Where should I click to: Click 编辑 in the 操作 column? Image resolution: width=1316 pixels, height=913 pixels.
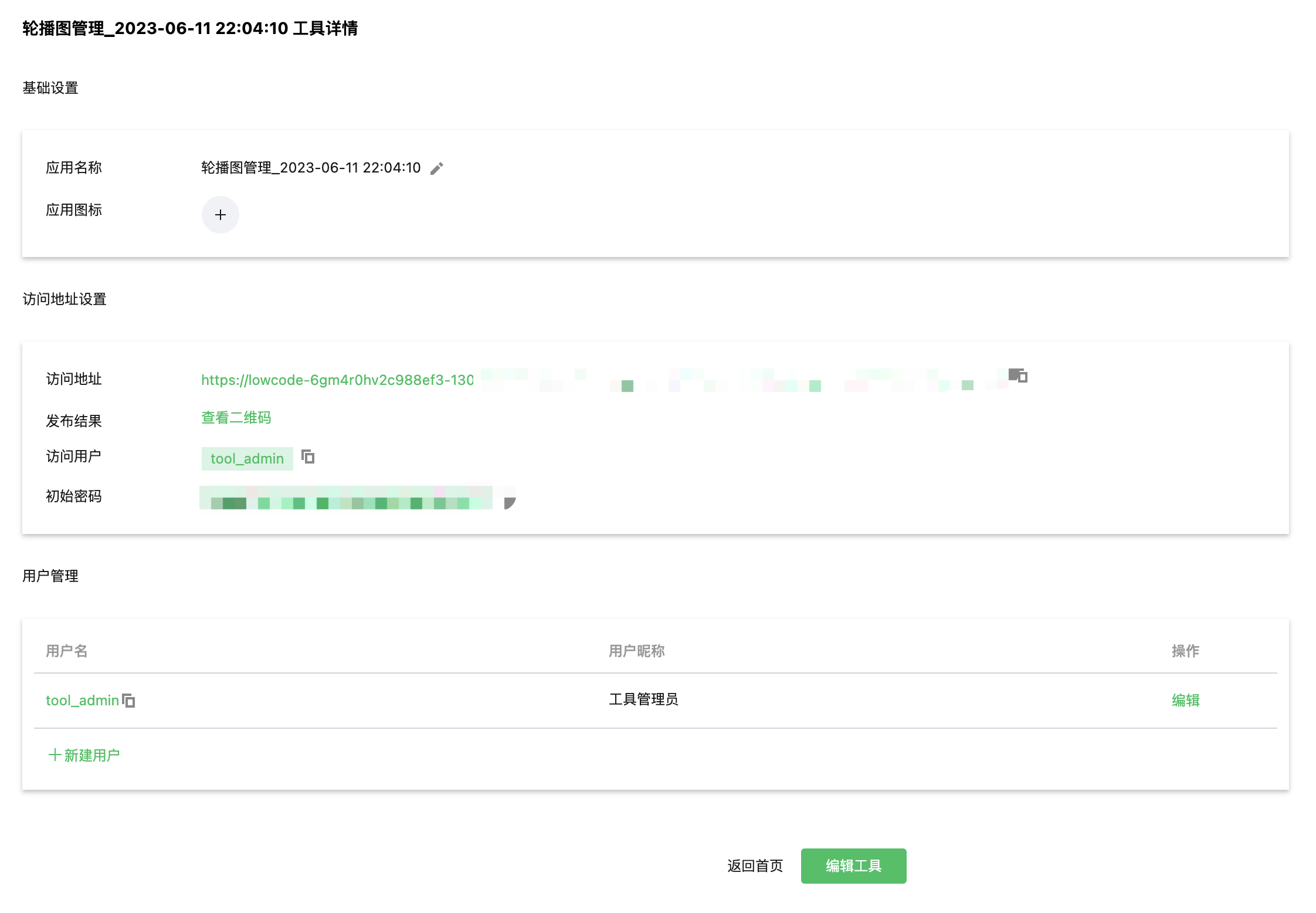(x=1185, y=700)
